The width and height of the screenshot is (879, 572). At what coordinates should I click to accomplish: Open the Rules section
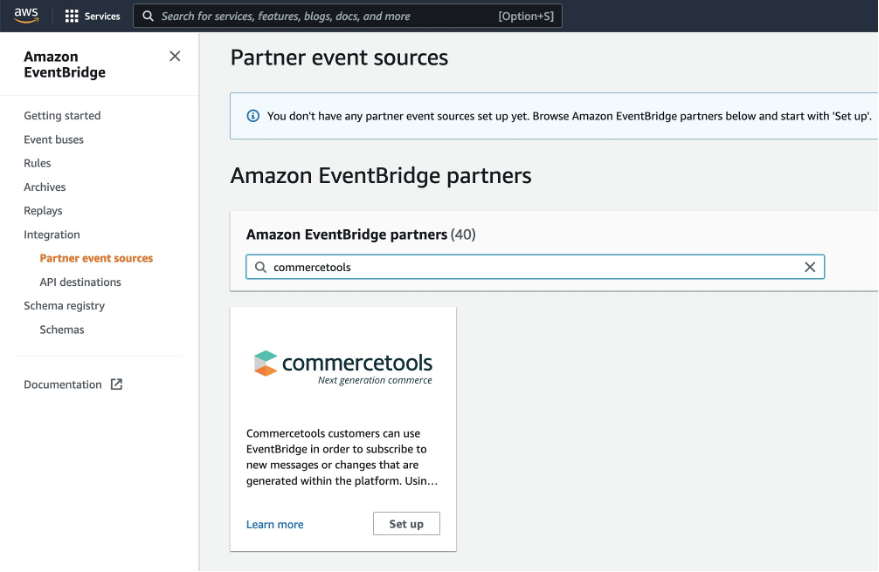(x=37, y=163)
